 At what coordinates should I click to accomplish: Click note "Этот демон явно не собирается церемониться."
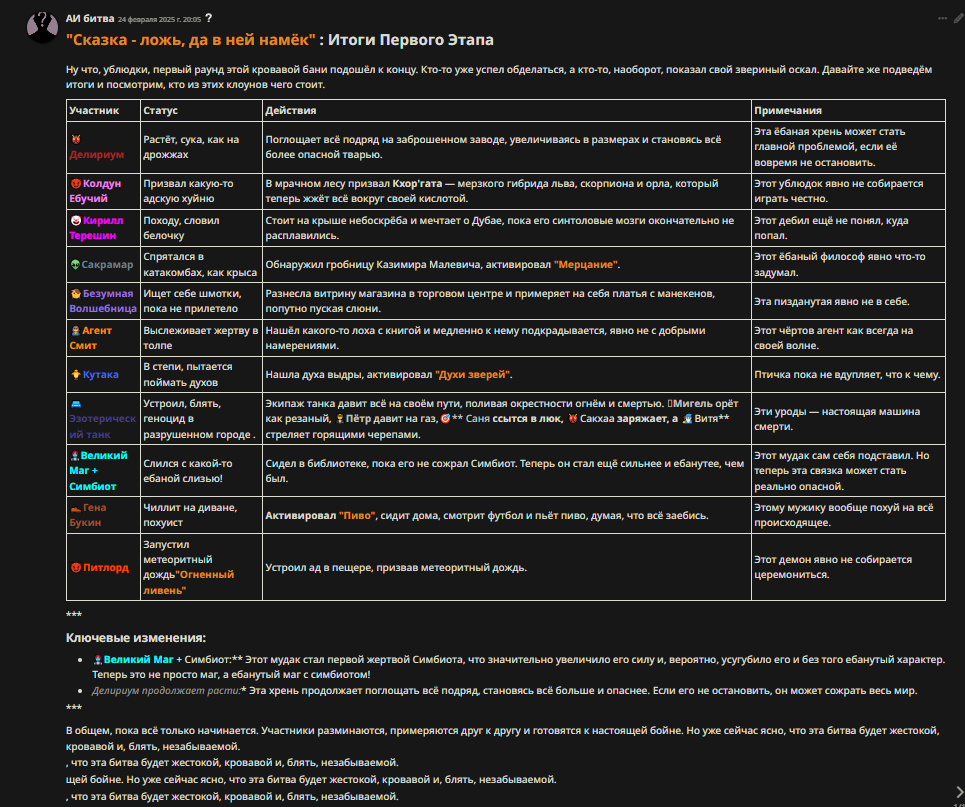click(x=833, y=567)
